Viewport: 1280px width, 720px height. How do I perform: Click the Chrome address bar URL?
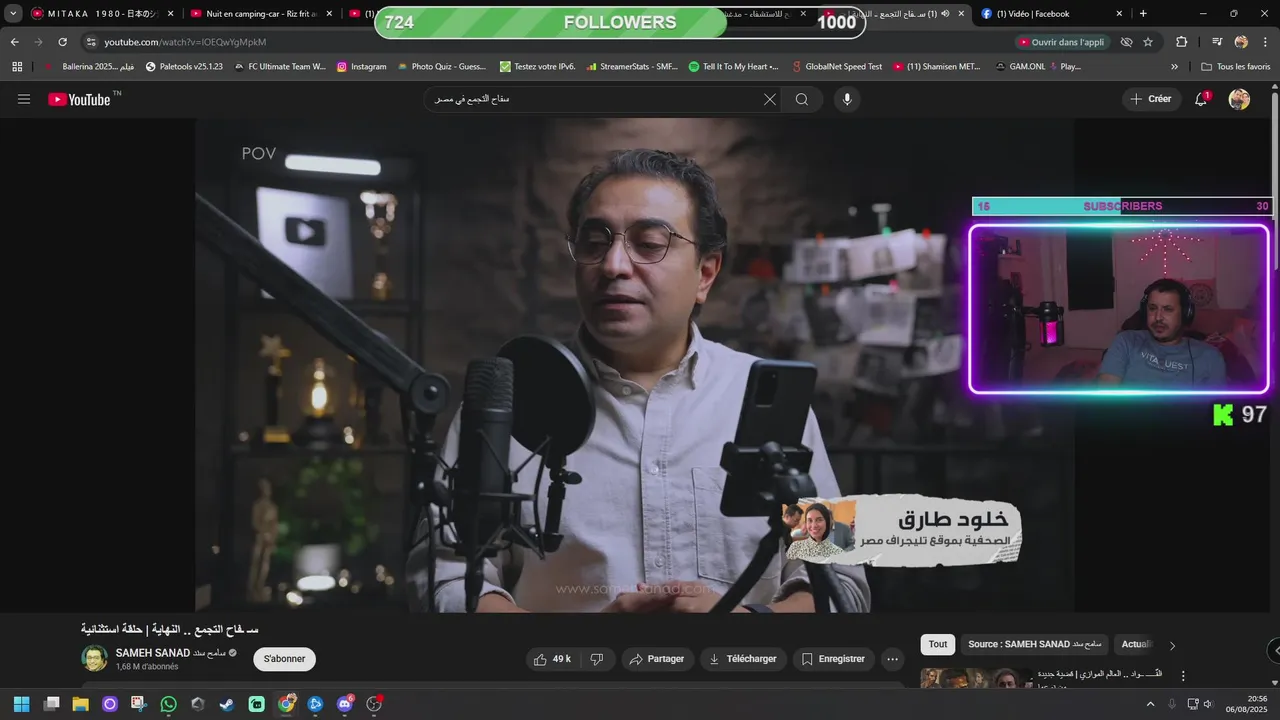pyautogui.click(x=185, y=42)
